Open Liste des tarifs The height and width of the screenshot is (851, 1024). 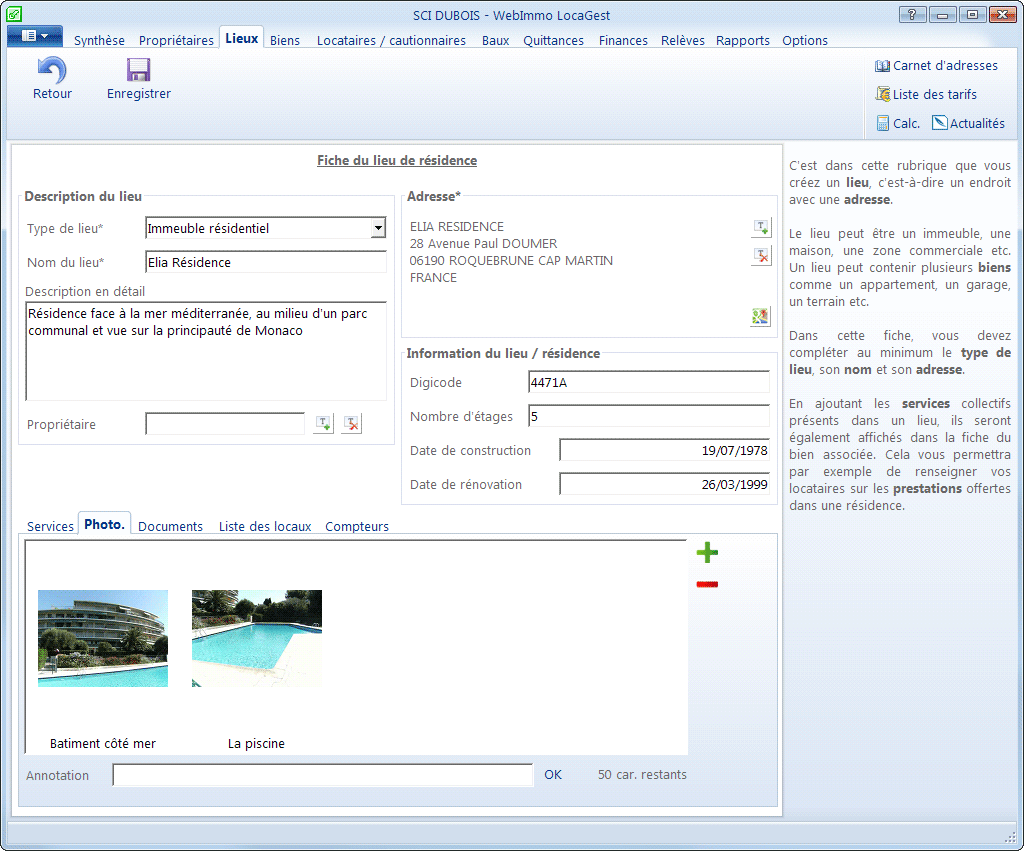point(926,95)
